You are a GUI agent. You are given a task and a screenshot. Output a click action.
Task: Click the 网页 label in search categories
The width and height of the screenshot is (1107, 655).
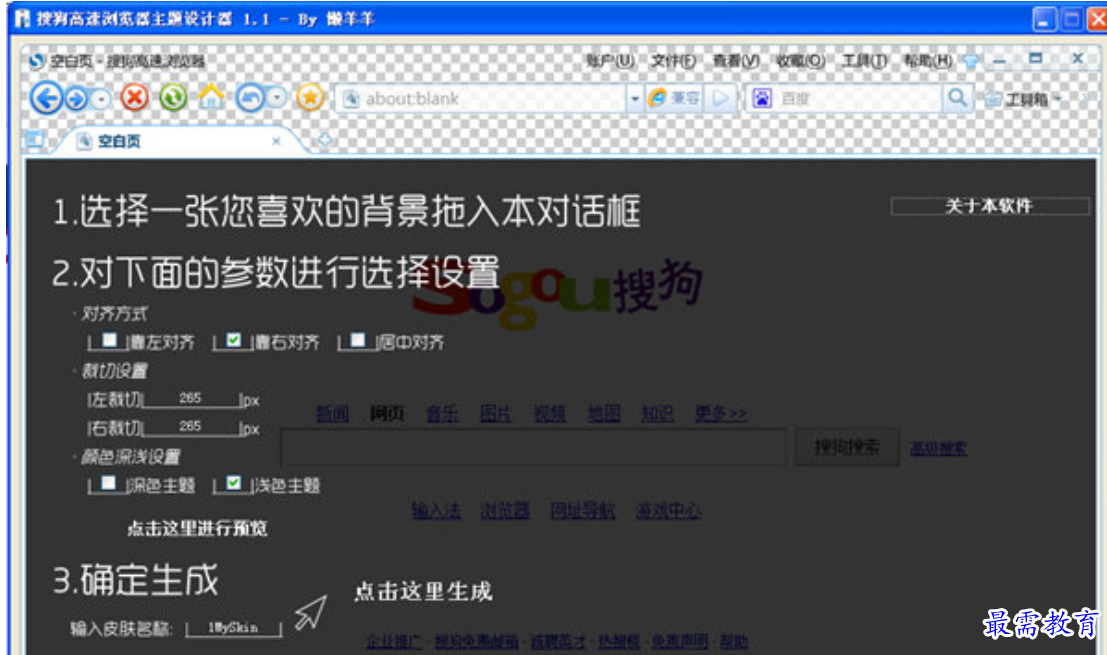(x=387, y=414)
